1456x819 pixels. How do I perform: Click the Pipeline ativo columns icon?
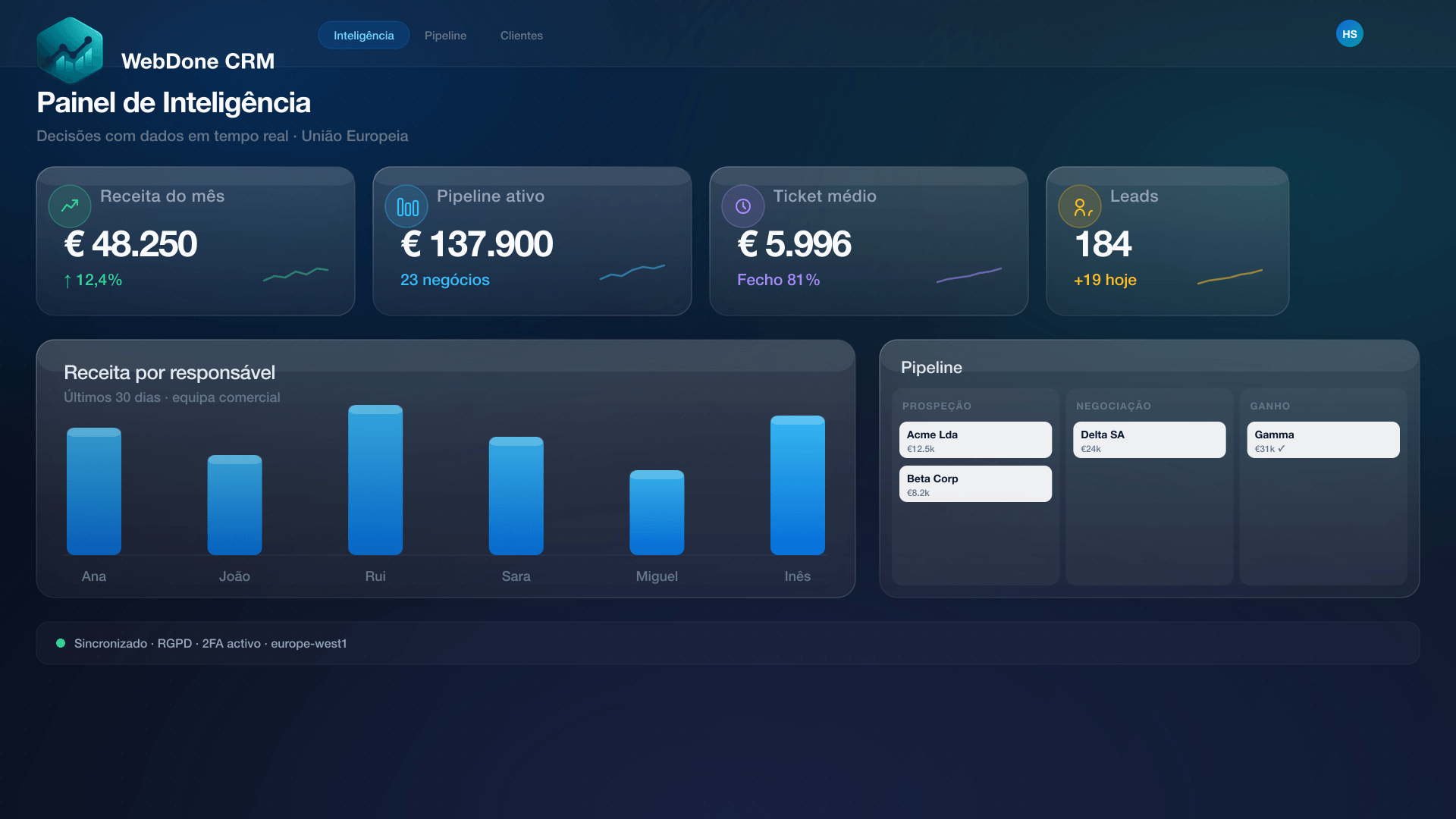(x=406, y=206)
